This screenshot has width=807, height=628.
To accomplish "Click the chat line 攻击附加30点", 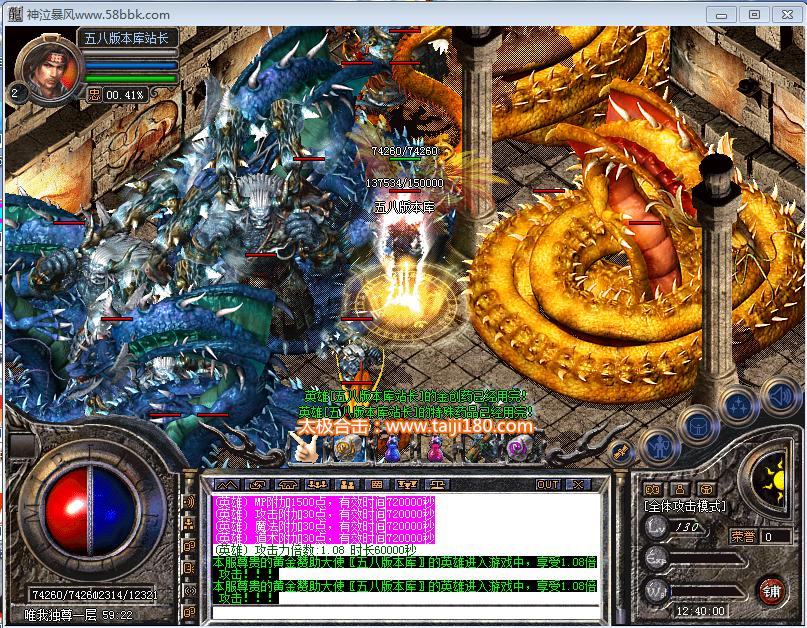I will click(x=324, y=514).
